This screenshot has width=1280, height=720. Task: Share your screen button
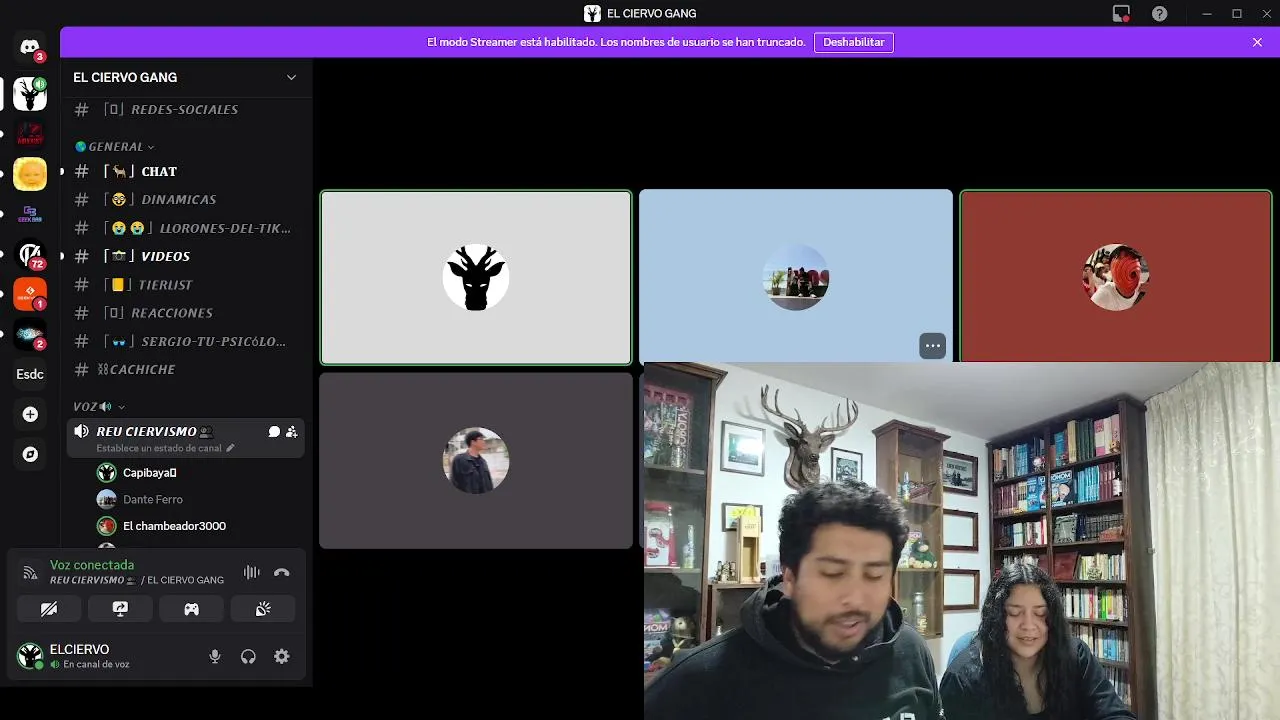click(x=120, y=608)
